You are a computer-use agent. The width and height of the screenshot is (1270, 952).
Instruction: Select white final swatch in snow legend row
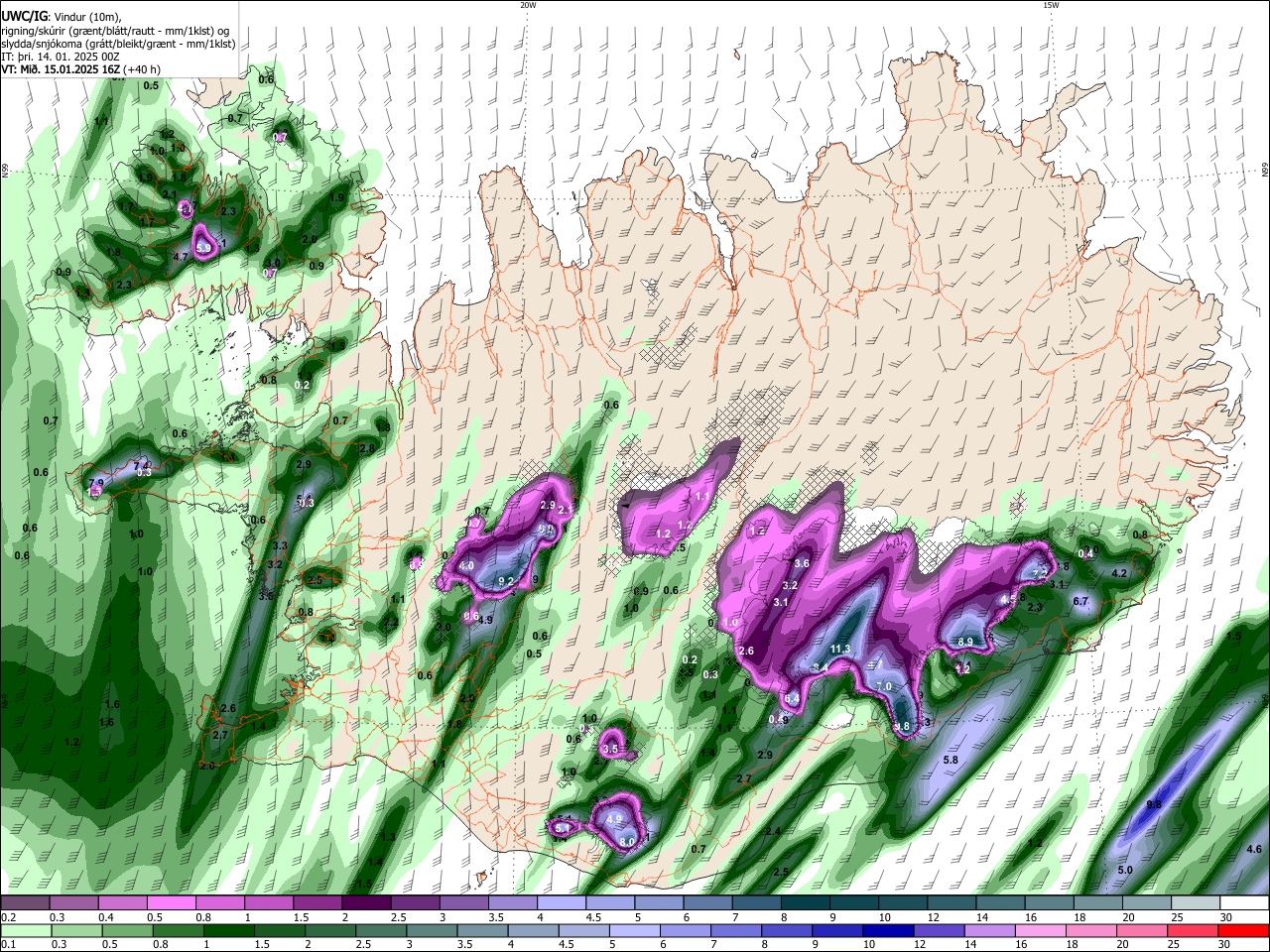coord(1244,903)
